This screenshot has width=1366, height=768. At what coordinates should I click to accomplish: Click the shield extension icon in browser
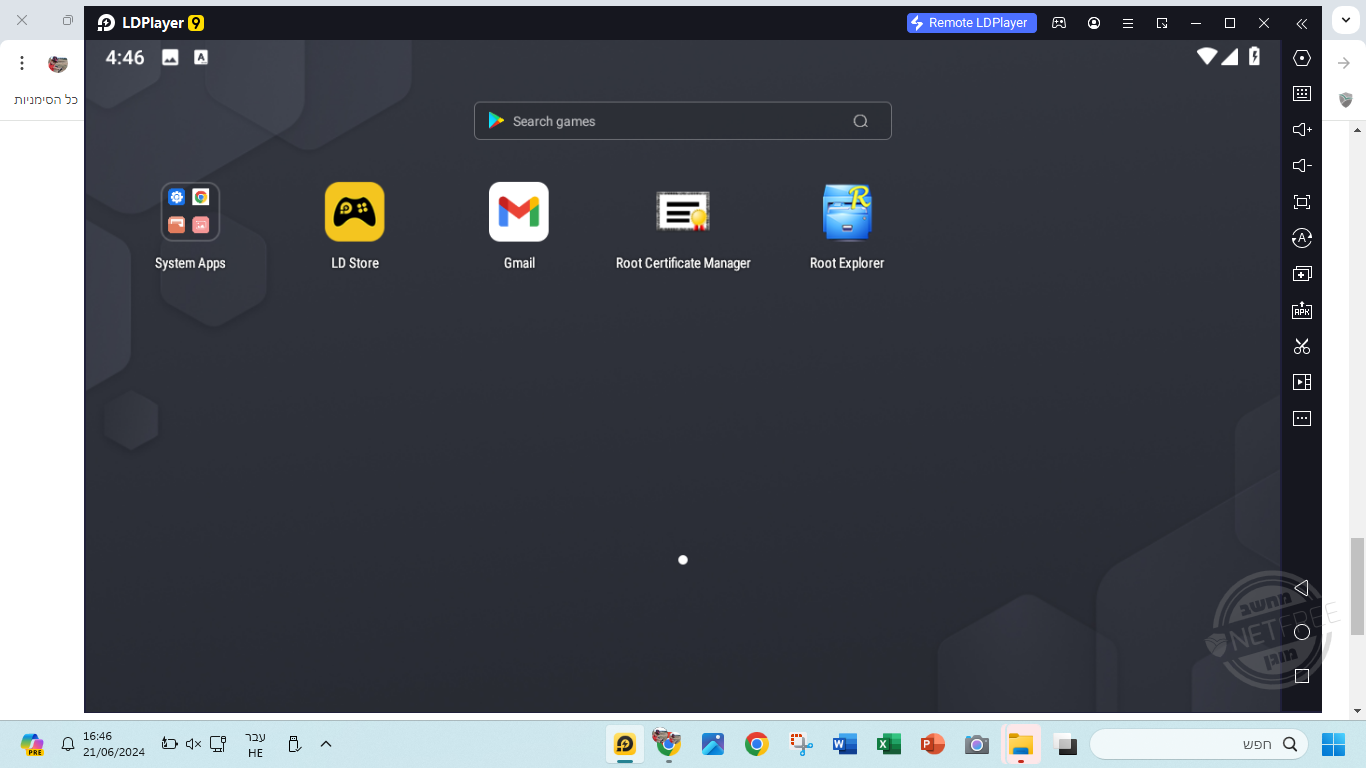[x=1345, y=100]
